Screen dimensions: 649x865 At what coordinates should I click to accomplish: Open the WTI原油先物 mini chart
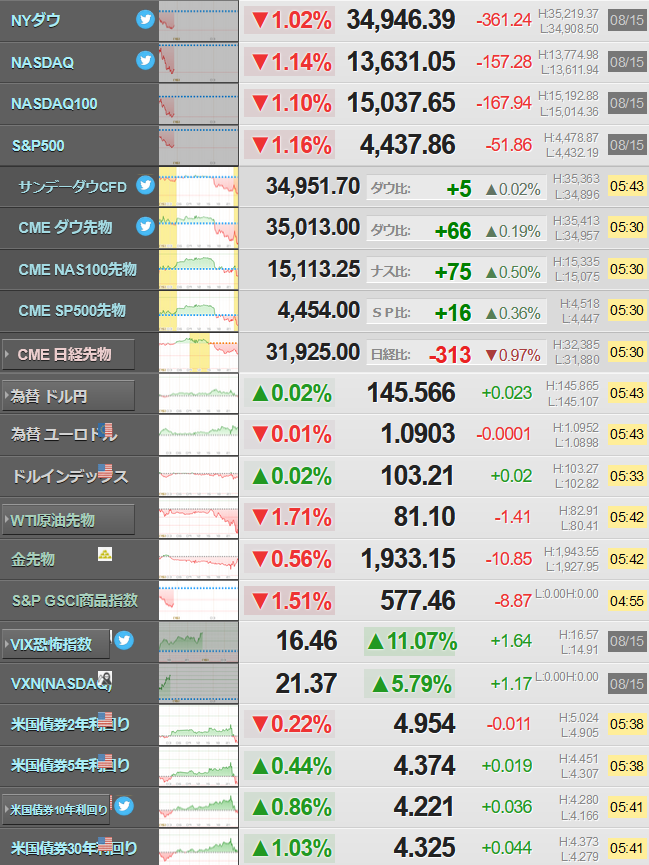[199, 517]
